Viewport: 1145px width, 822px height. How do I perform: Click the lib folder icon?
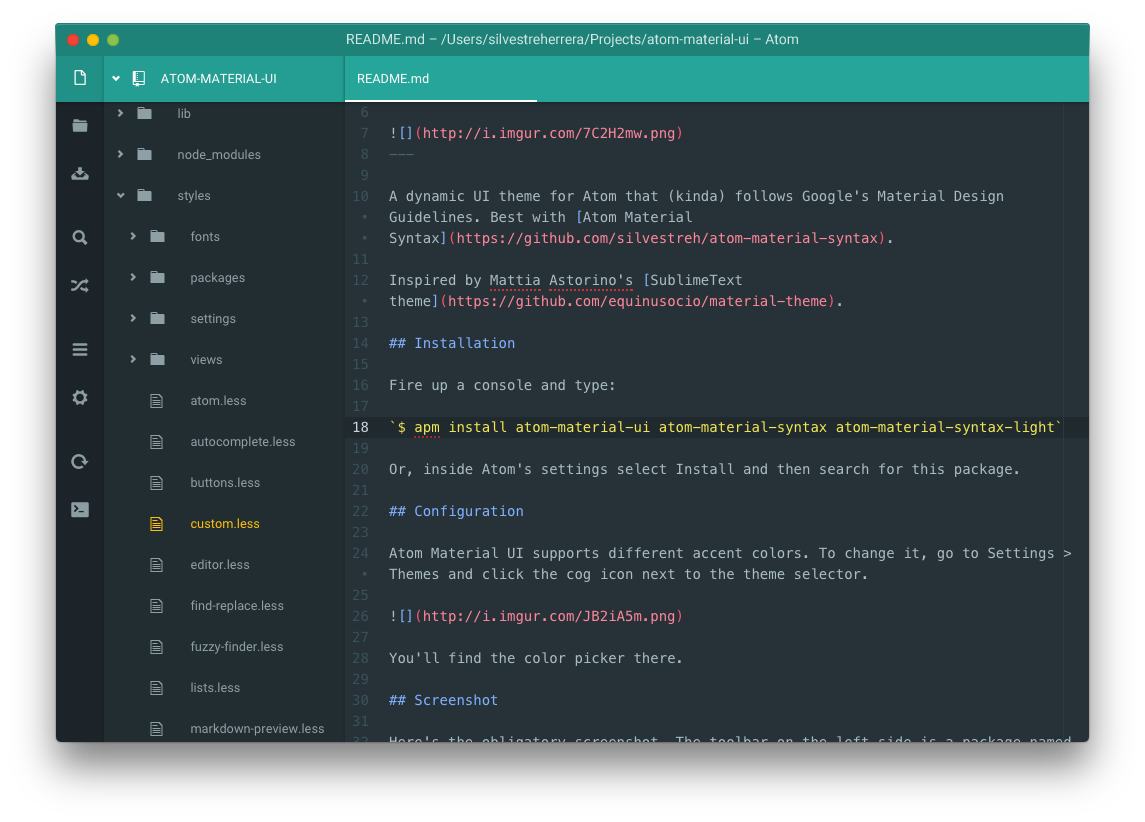pyautogui.click(x=145, y=113)
